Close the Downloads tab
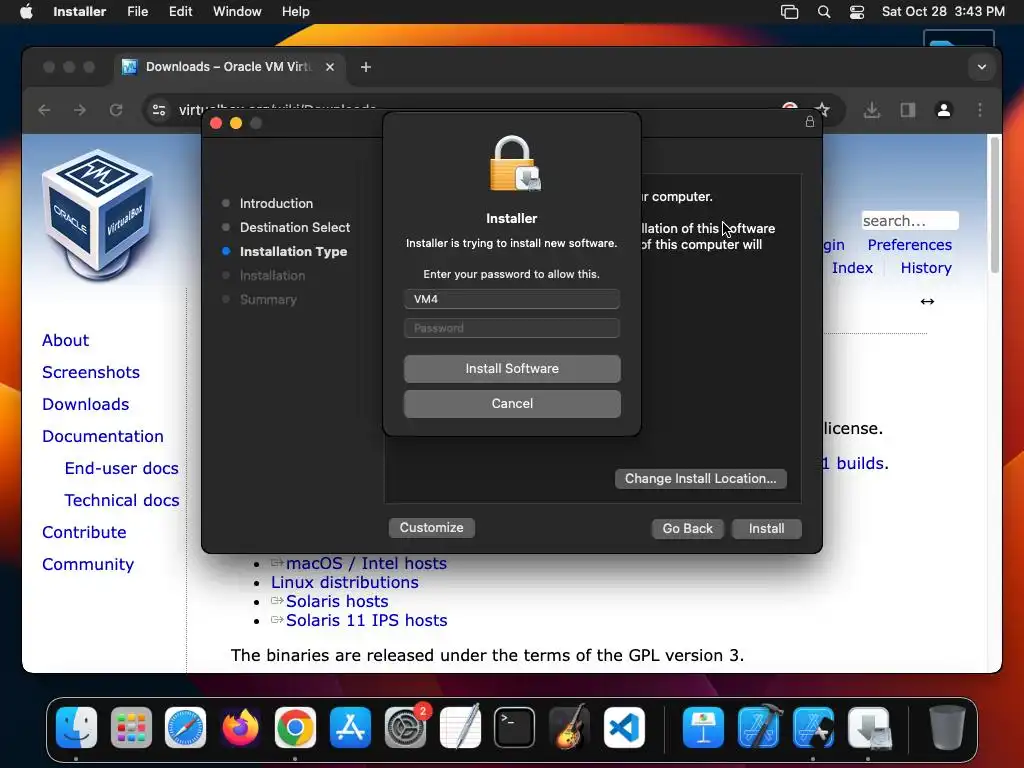 [x=330, y=67]
